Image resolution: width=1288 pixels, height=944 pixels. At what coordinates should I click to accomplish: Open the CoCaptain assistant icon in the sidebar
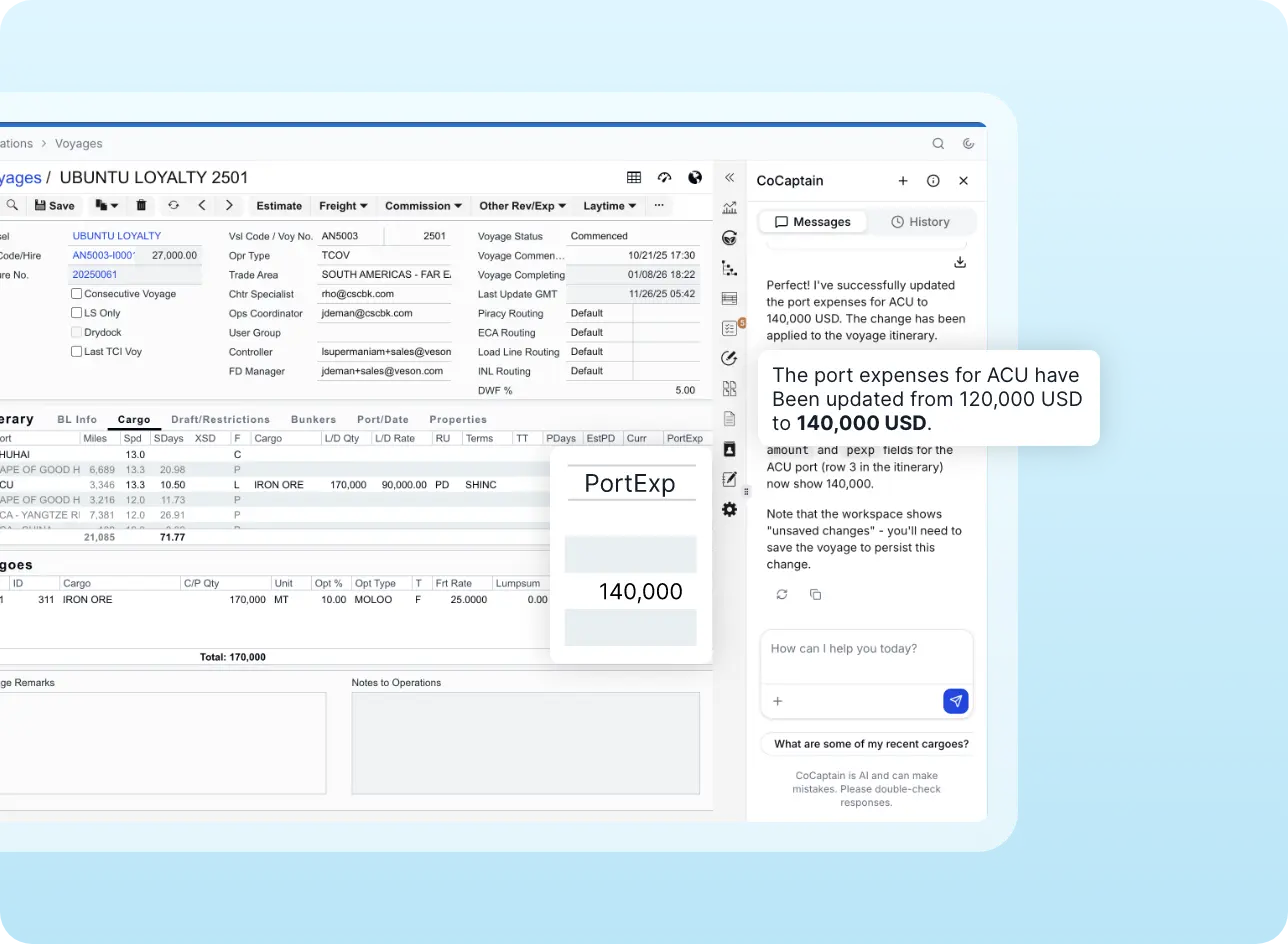pyautogui.click(x=729, y=238)
